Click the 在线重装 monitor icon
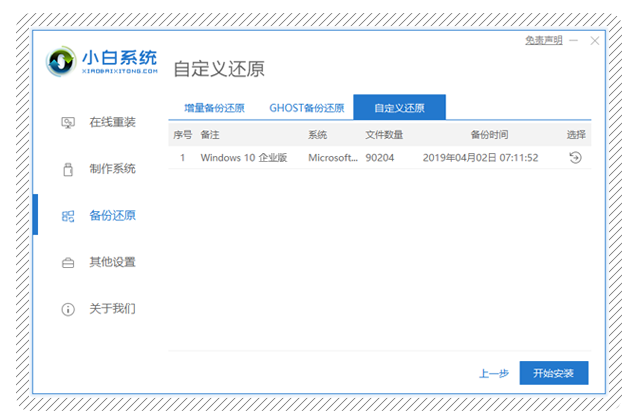636x420 pixels. click(68, 122)
